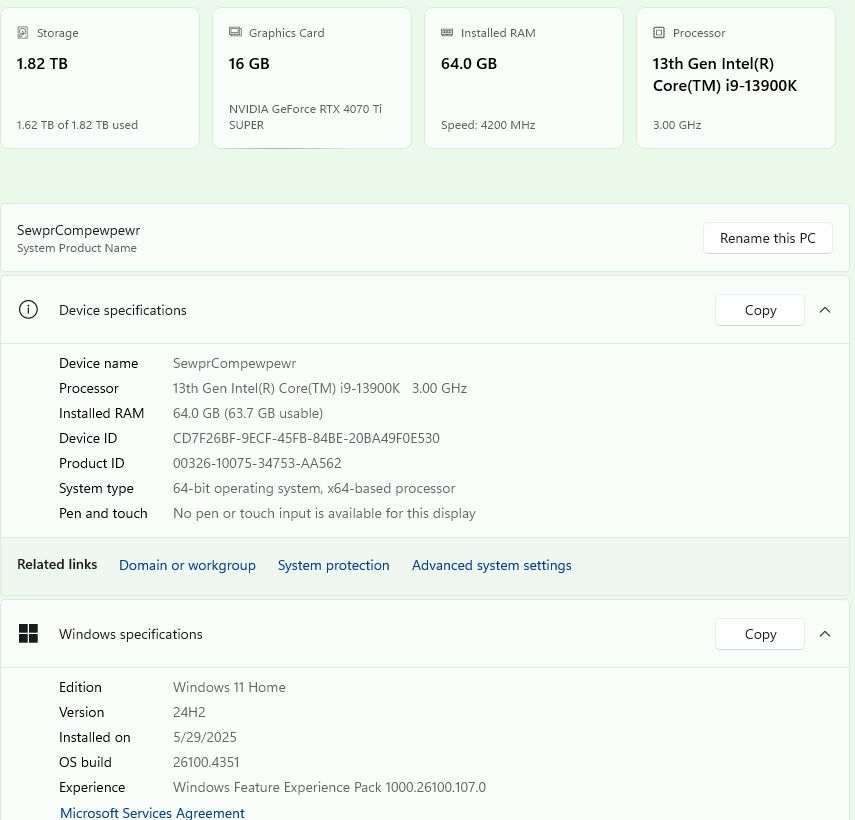
Task: Open the System protection link
Action: point(334,565)
